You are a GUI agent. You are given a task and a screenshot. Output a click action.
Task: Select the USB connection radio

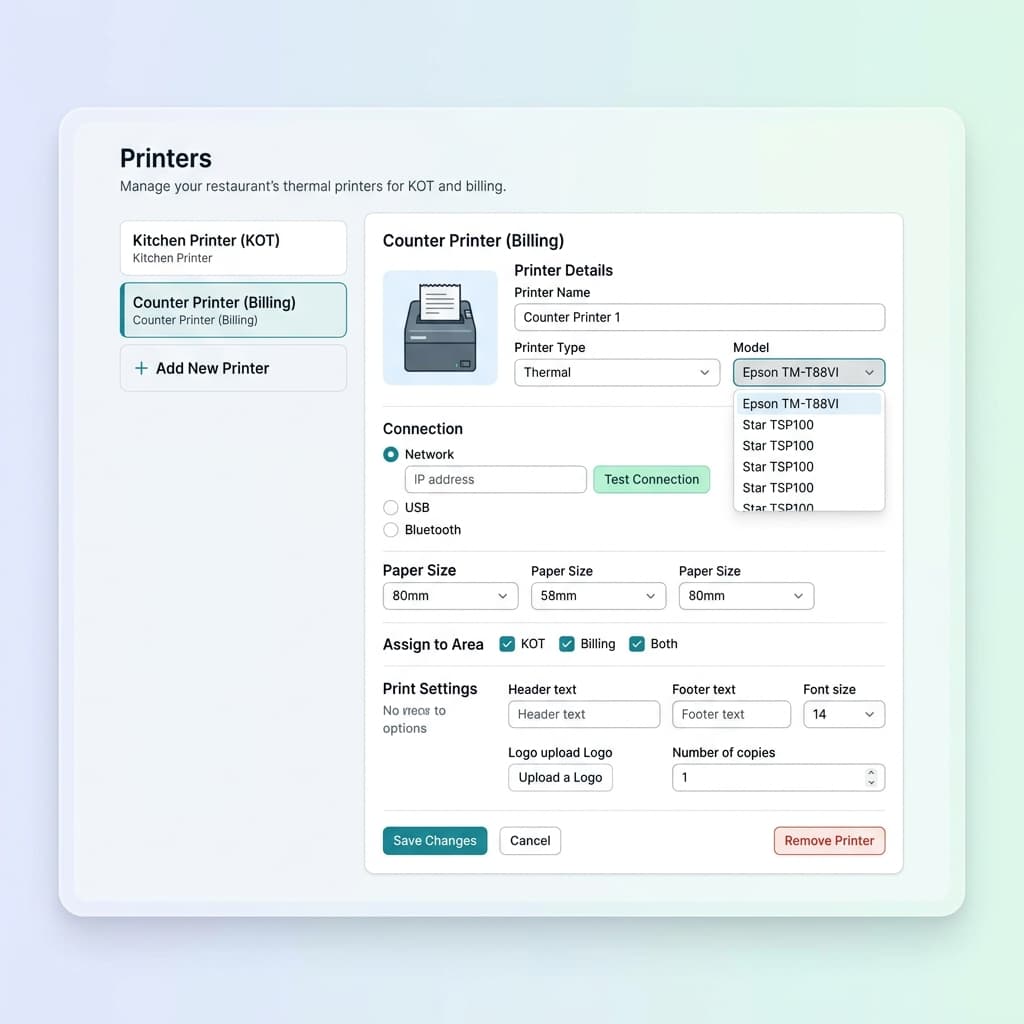[391, 507]
